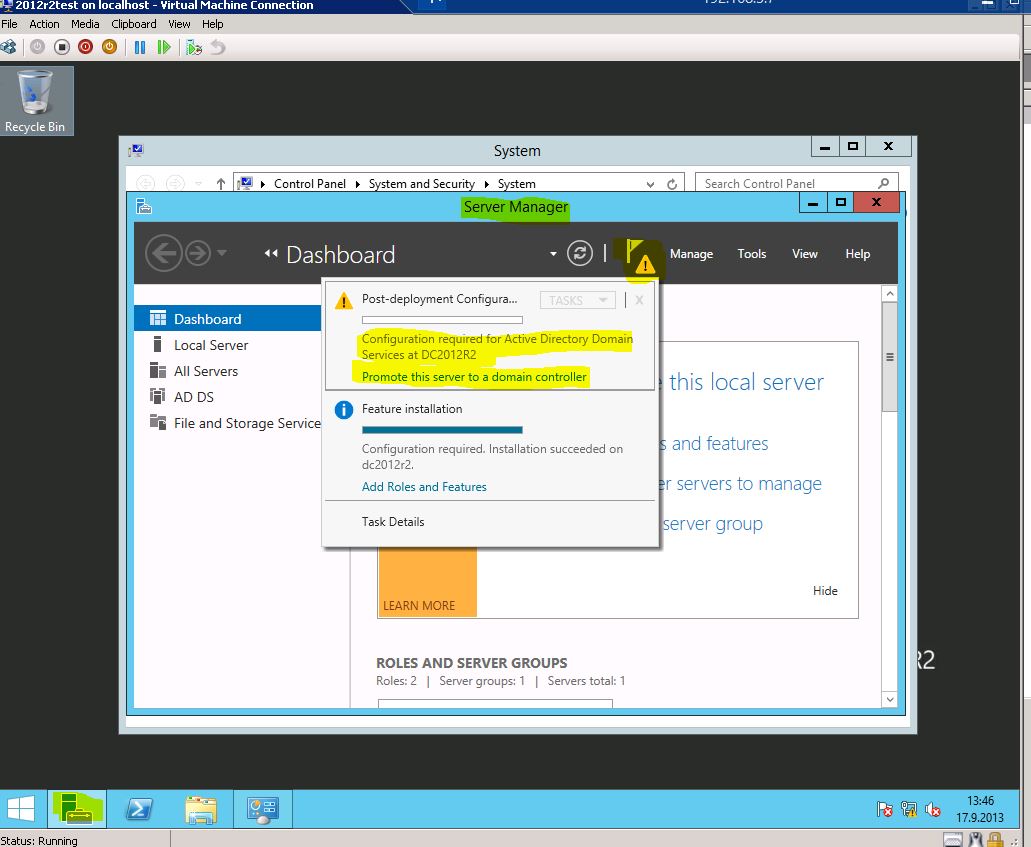Click the muted speaker tray icon
The height and width of the screenshot is (847, 1031).
932,809
